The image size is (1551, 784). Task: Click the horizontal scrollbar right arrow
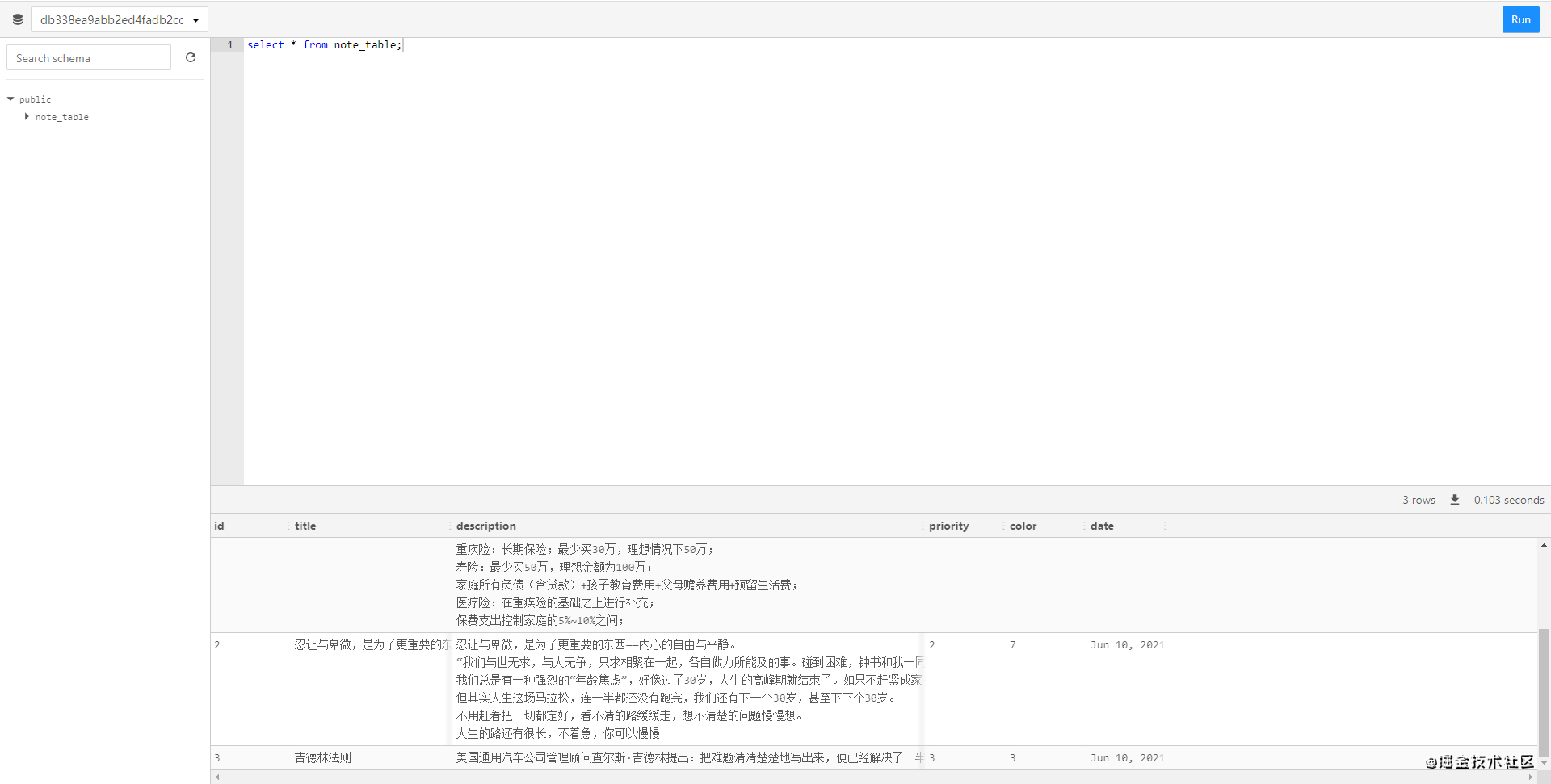tap(1531, 777)
